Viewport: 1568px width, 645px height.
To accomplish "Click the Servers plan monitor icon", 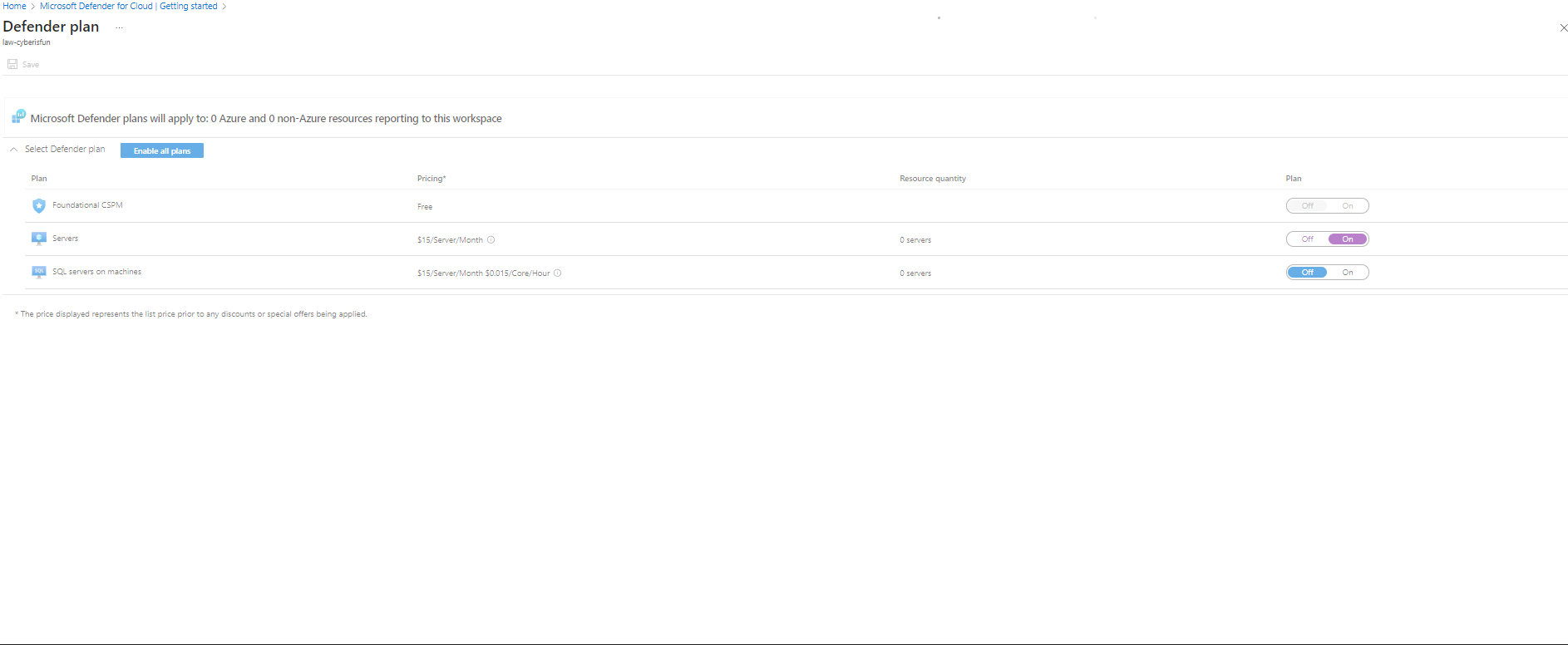I will (x=38, y=239).
